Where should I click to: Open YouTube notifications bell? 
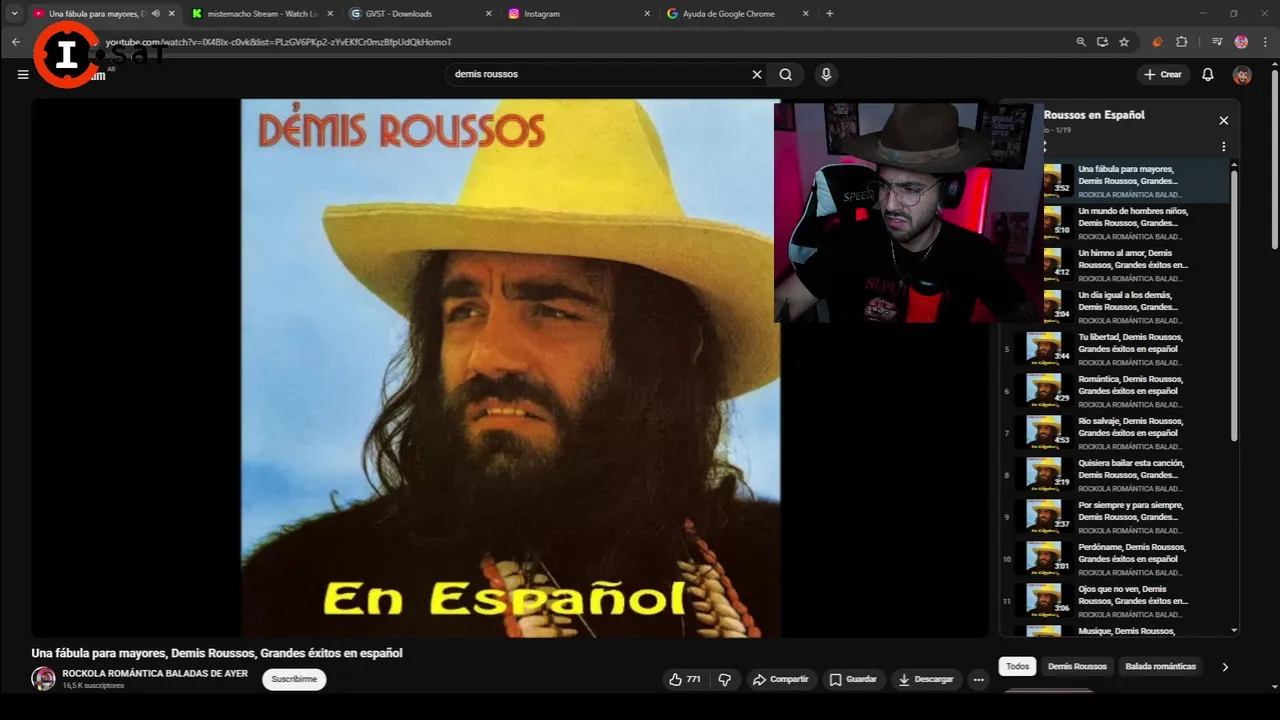click(x=1208, y=74)
